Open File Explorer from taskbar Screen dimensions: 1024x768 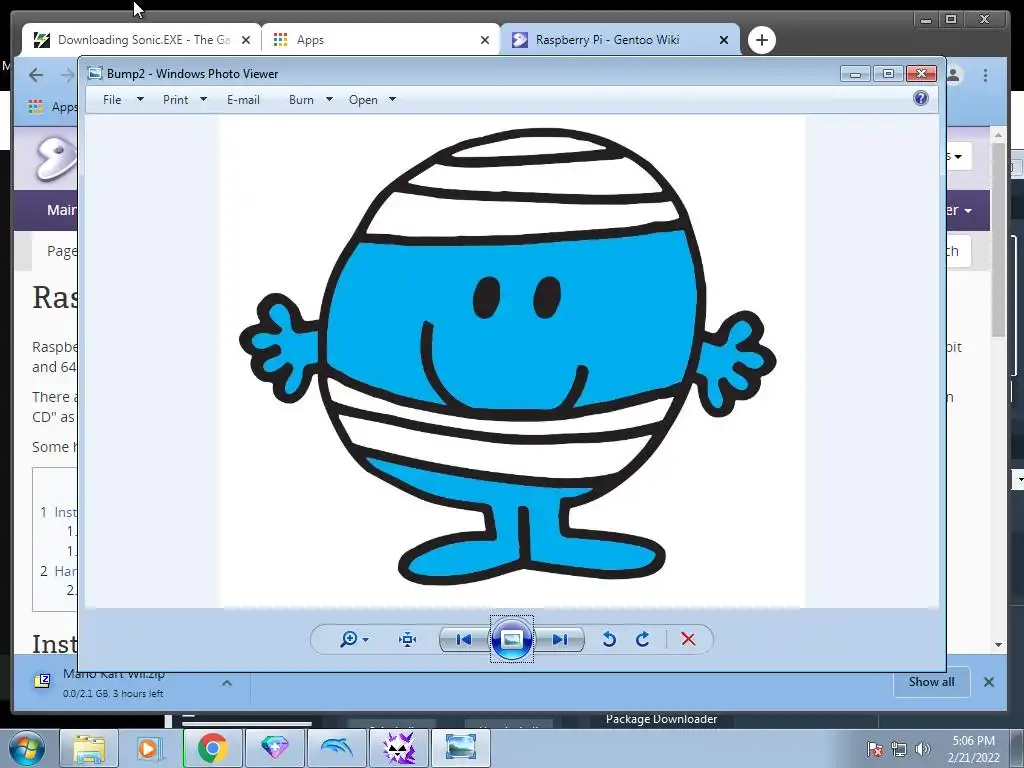click(x=89, y=748)
